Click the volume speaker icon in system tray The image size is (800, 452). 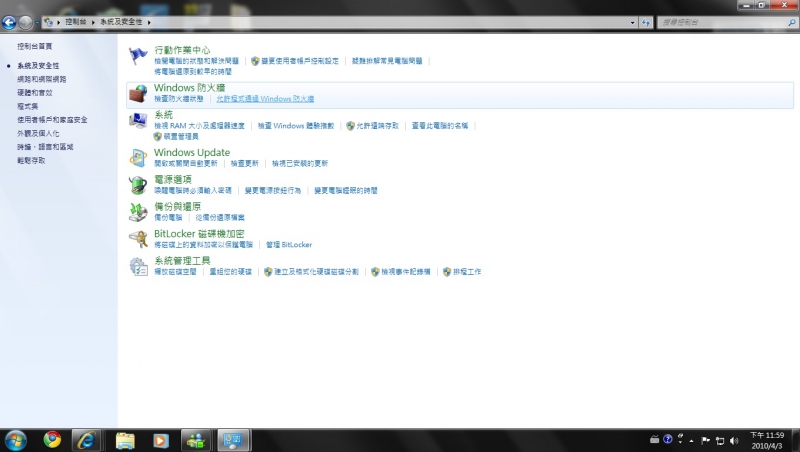coord(734,439)
